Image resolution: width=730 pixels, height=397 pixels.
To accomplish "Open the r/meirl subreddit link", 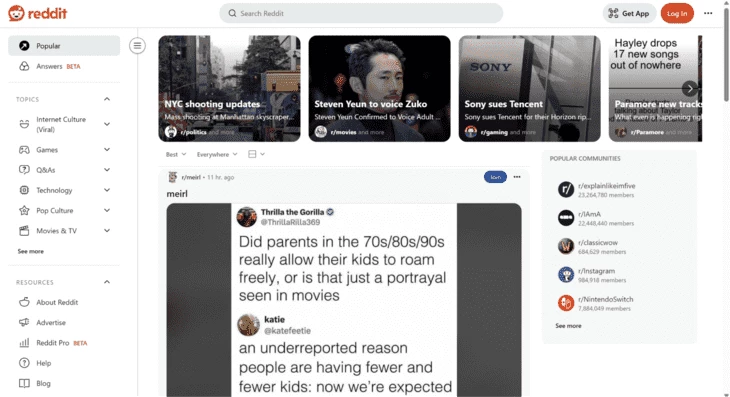I will 191,177.
